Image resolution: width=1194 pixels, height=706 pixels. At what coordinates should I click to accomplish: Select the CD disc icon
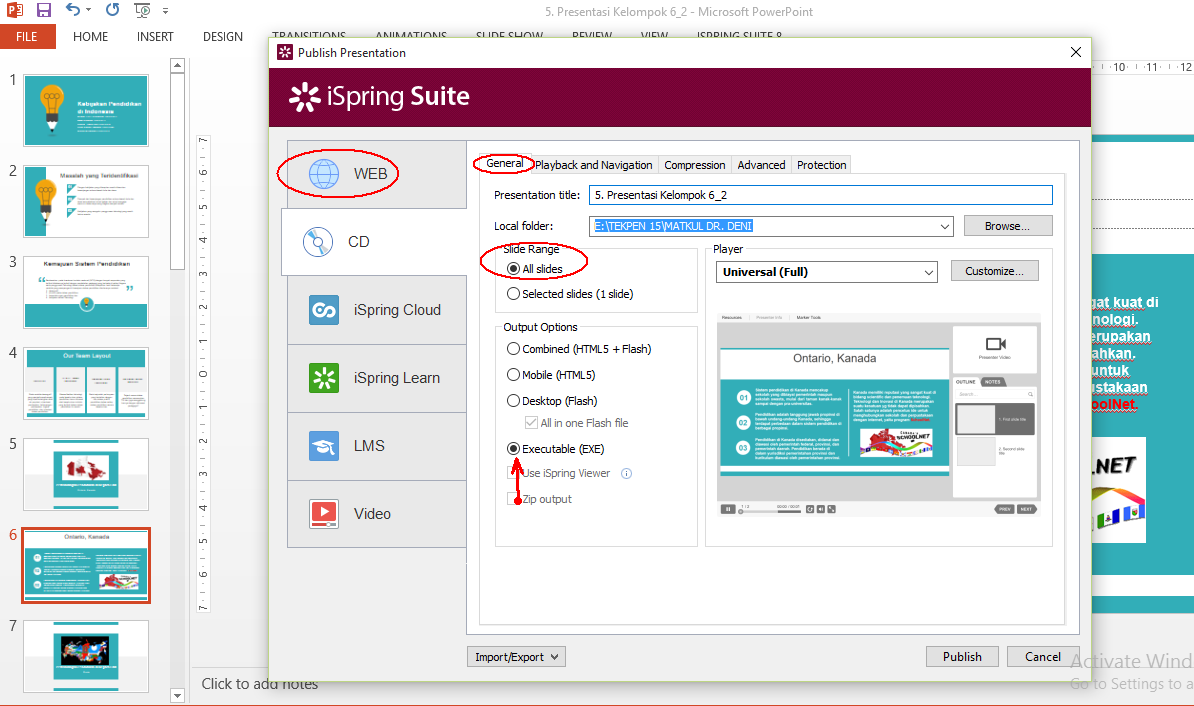(x=318, y=242)
